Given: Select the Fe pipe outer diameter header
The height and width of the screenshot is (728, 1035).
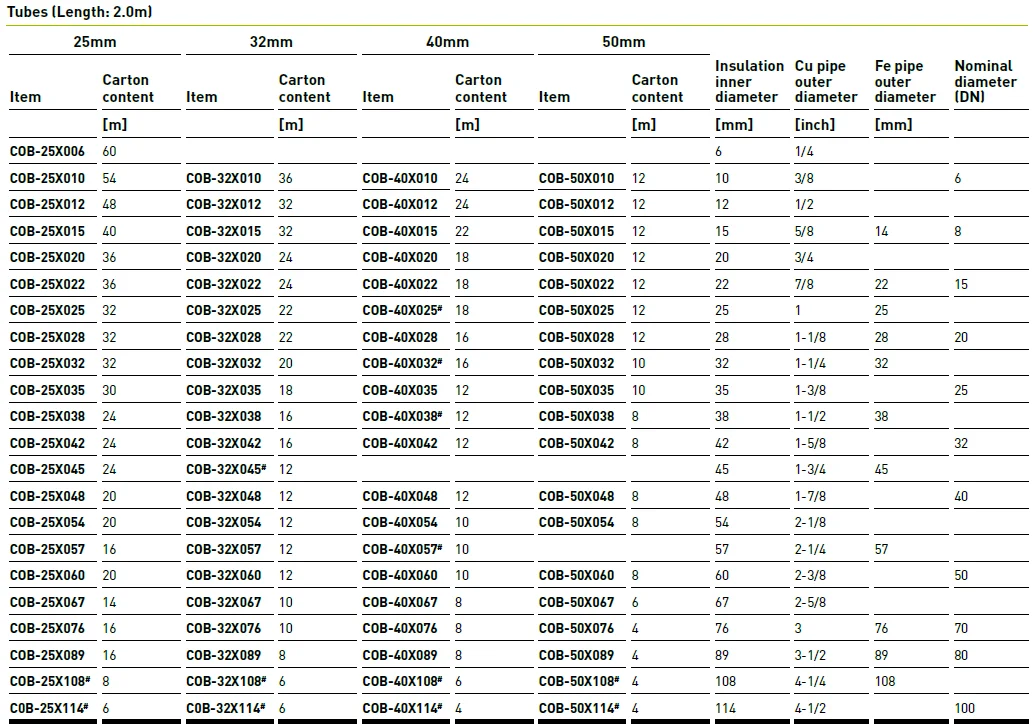Looking at the screenshot, I should point(903,81).
